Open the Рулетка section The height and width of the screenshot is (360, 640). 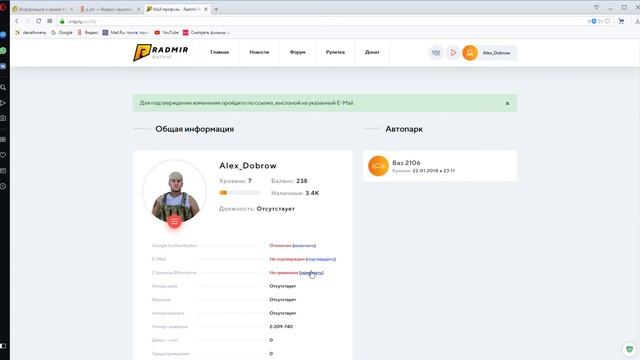click(x=335, y=52)
